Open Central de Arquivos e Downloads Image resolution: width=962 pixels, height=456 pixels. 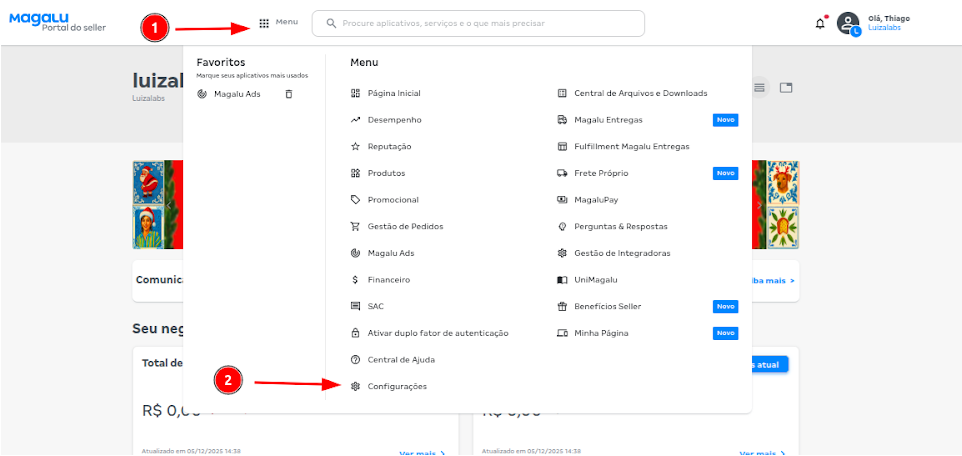point(641,93)
